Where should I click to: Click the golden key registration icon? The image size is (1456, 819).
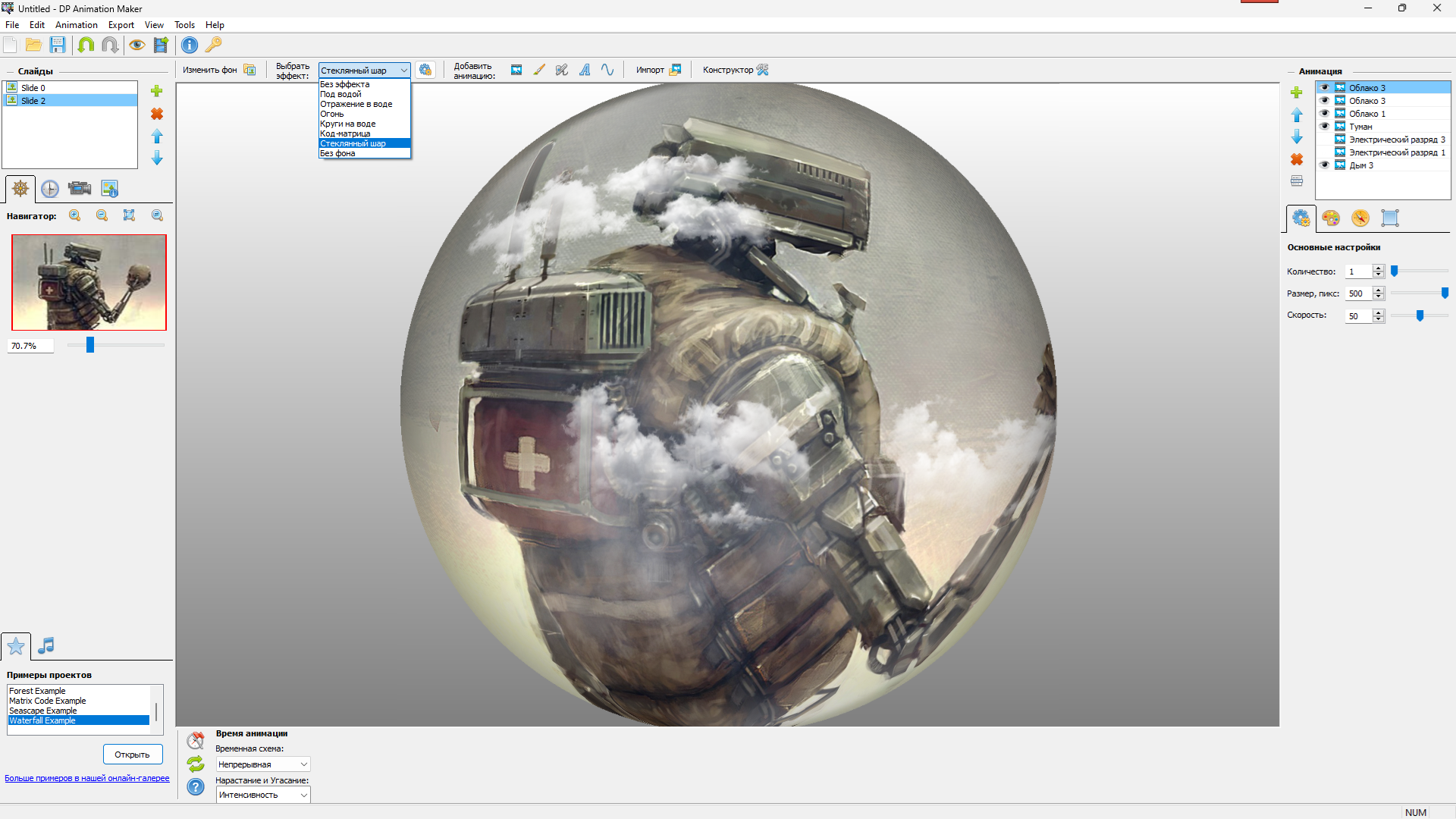click(x=214, y=45)
